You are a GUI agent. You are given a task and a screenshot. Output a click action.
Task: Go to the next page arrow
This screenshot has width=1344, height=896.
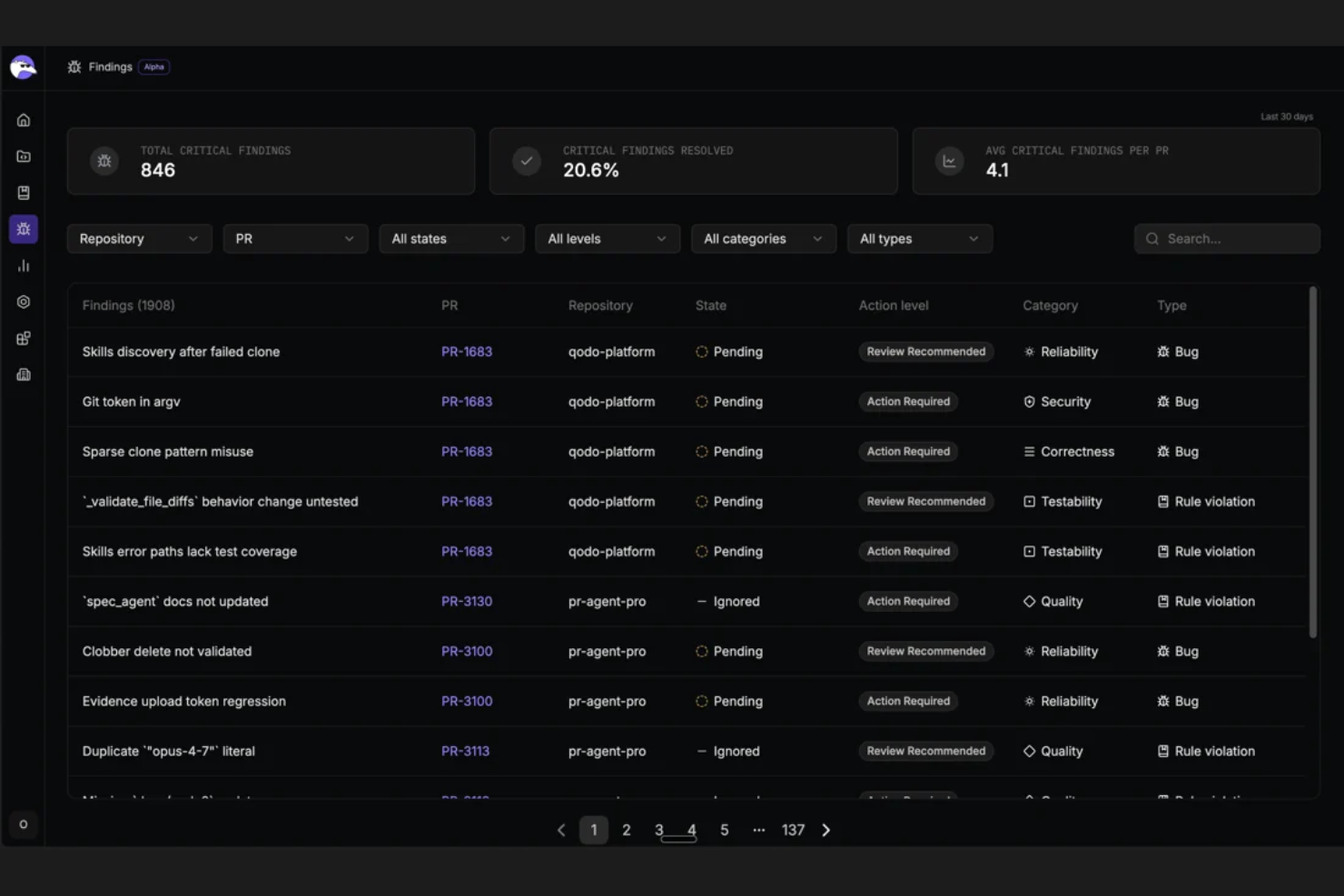(x=825, y=830)
